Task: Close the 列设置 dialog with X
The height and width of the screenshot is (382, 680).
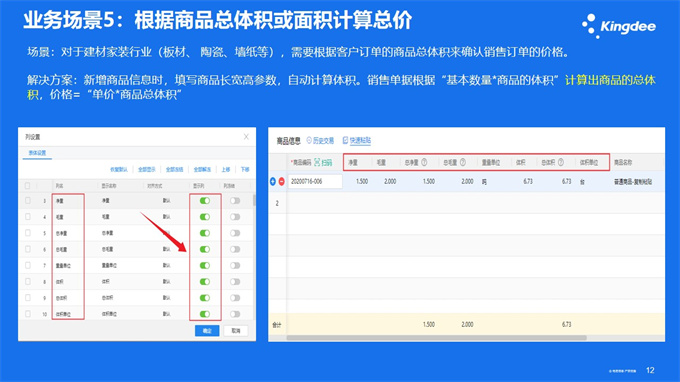Action: pyautogui.click(x=246, y=137)
